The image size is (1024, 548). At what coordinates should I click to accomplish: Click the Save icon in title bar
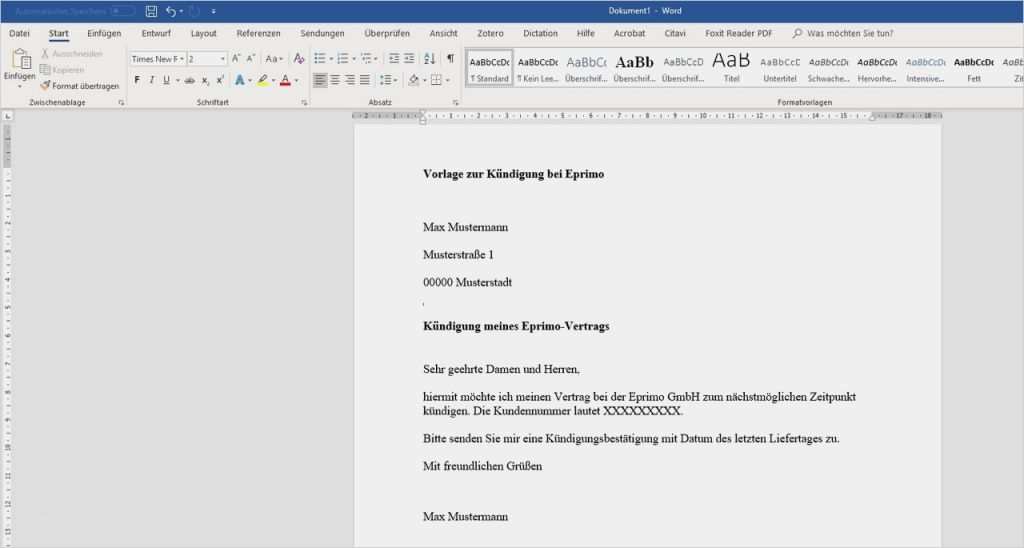point(151,11)
